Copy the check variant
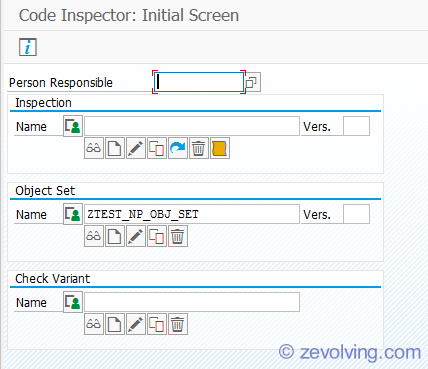Image resolution: width=428 pixels, height=369 pixels. [x=157, y=324]
